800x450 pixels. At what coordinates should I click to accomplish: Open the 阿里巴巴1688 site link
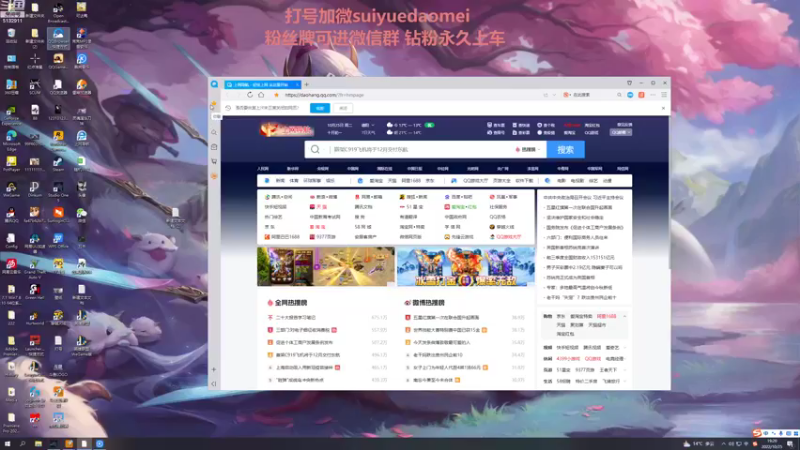(x=282, y=237)
